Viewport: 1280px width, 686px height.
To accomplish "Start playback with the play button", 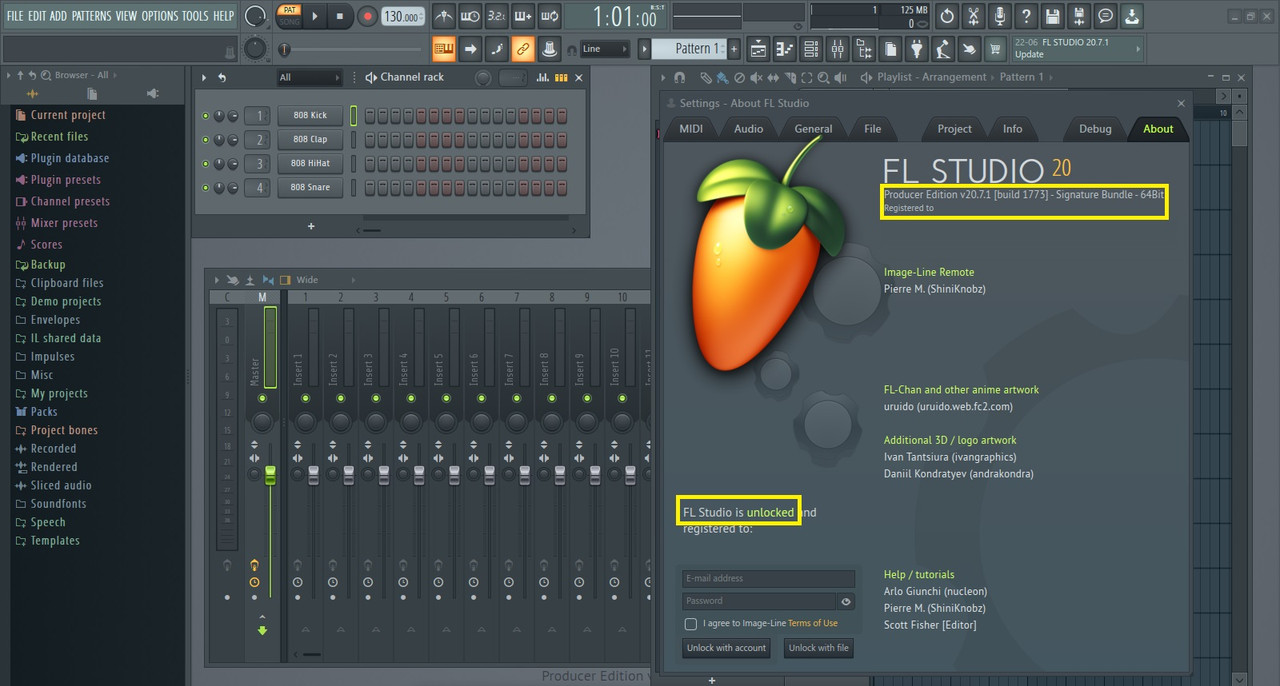I will pos(315,16).
